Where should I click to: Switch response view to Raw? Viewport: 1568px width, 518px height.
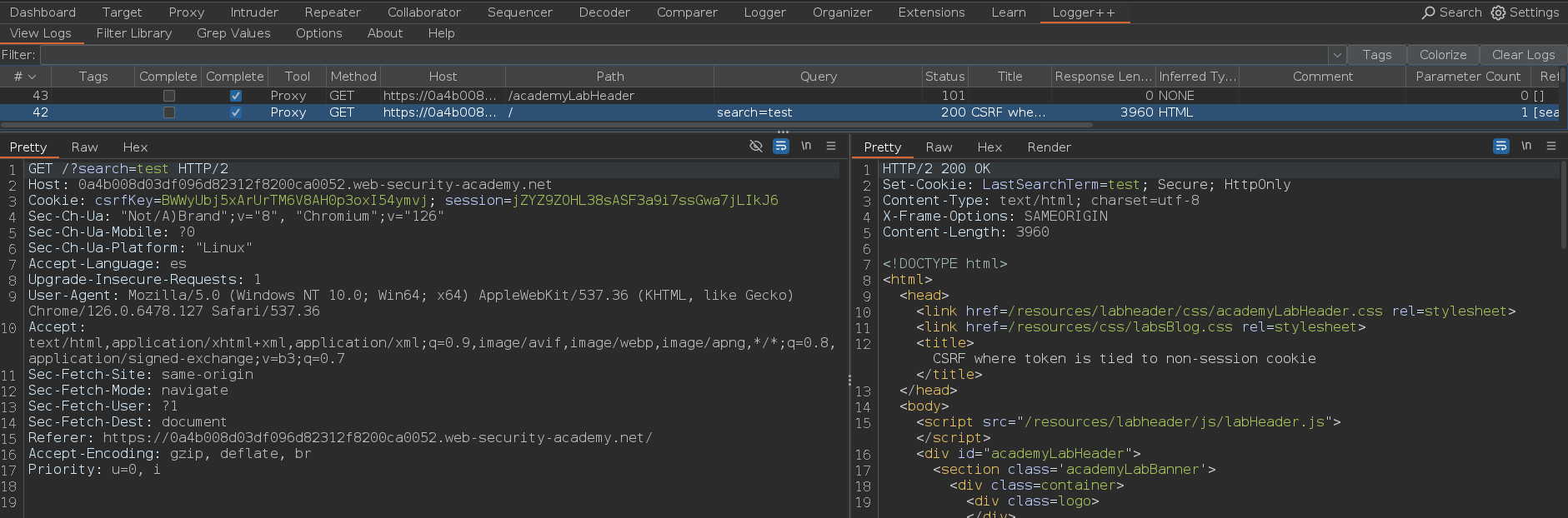[939, 147]
